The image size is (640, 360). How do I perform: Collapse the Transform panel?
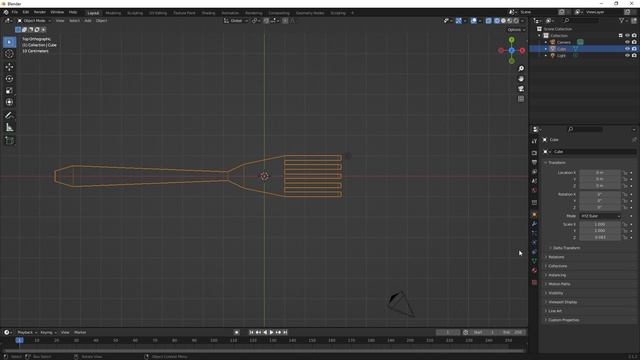[x=557, y=162]
